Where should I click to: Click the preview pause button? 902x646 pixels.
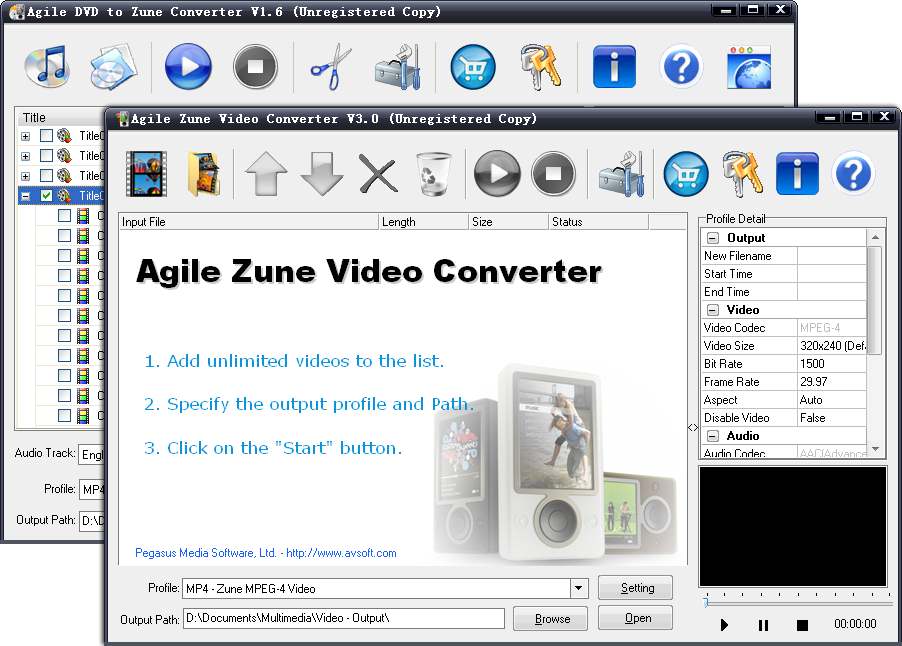[763, 625]
